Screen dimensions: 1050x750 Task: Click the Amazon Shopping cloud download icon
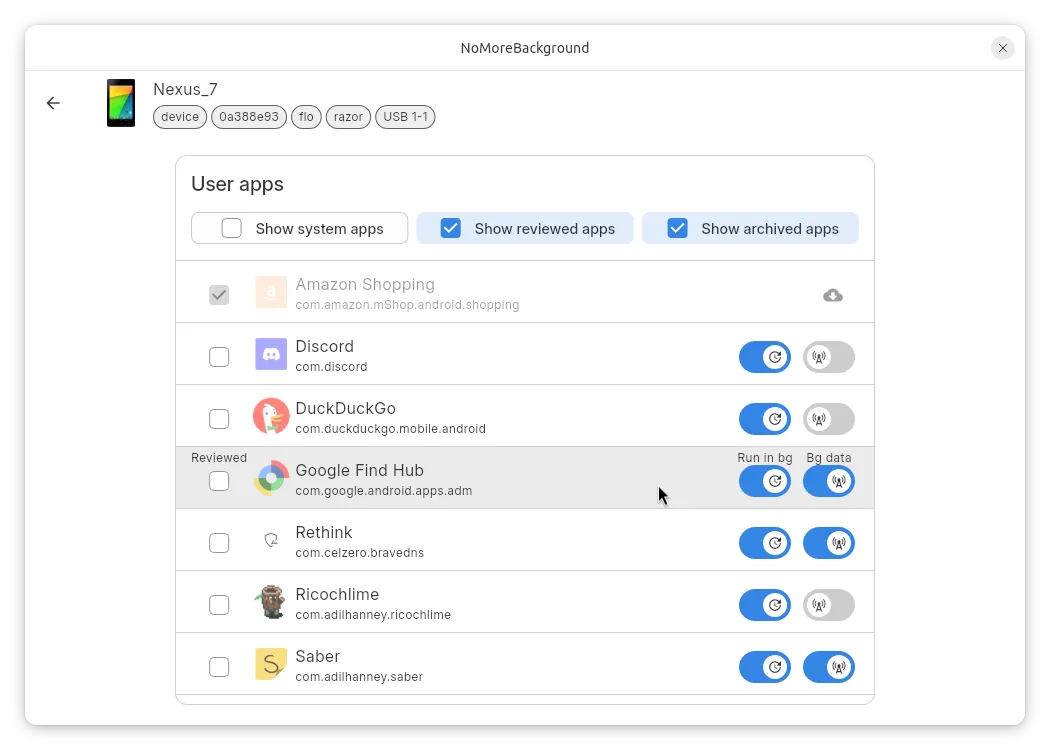click(832, 295)
